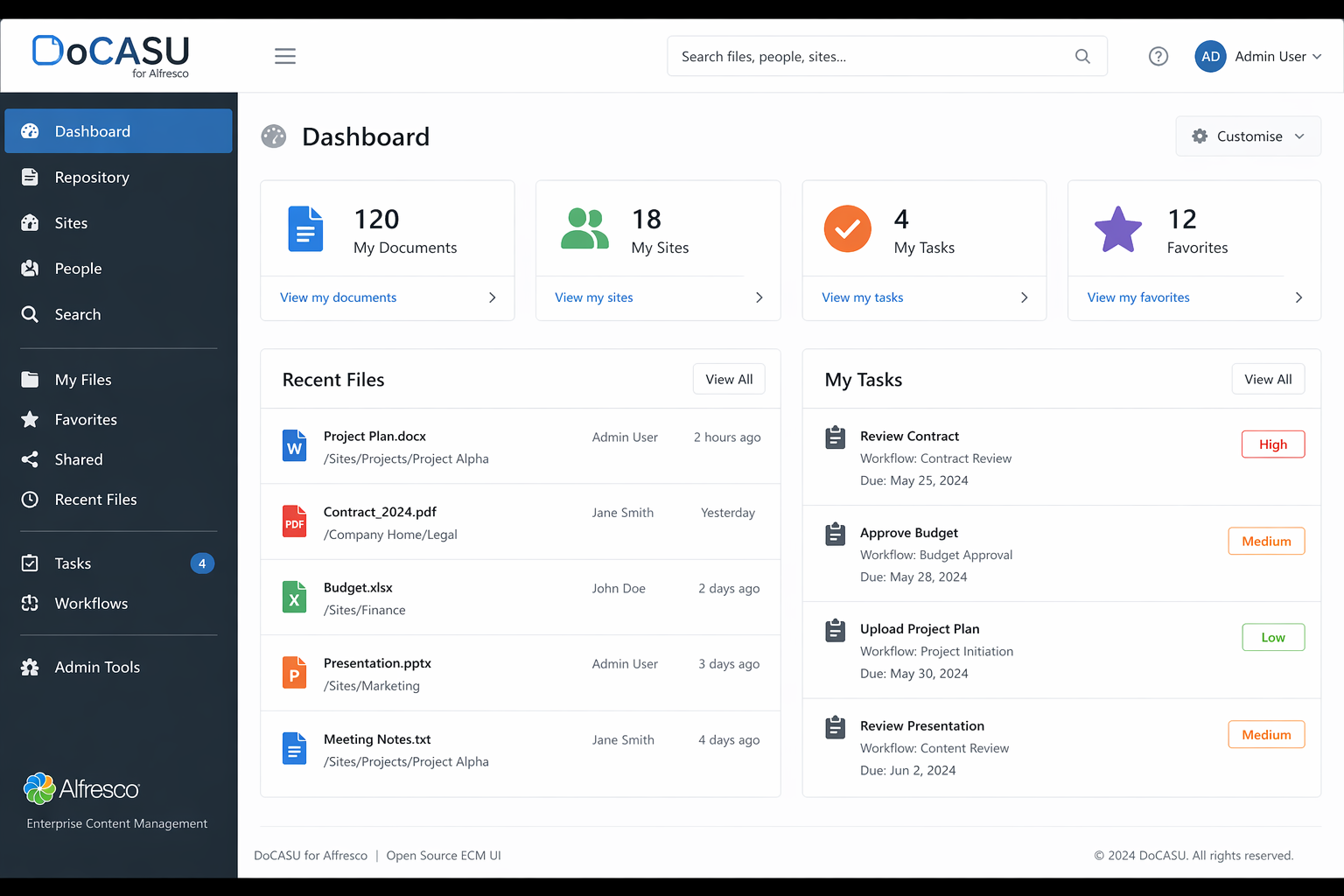Click the purple Favorites star icon

(x=1117, y=230)
